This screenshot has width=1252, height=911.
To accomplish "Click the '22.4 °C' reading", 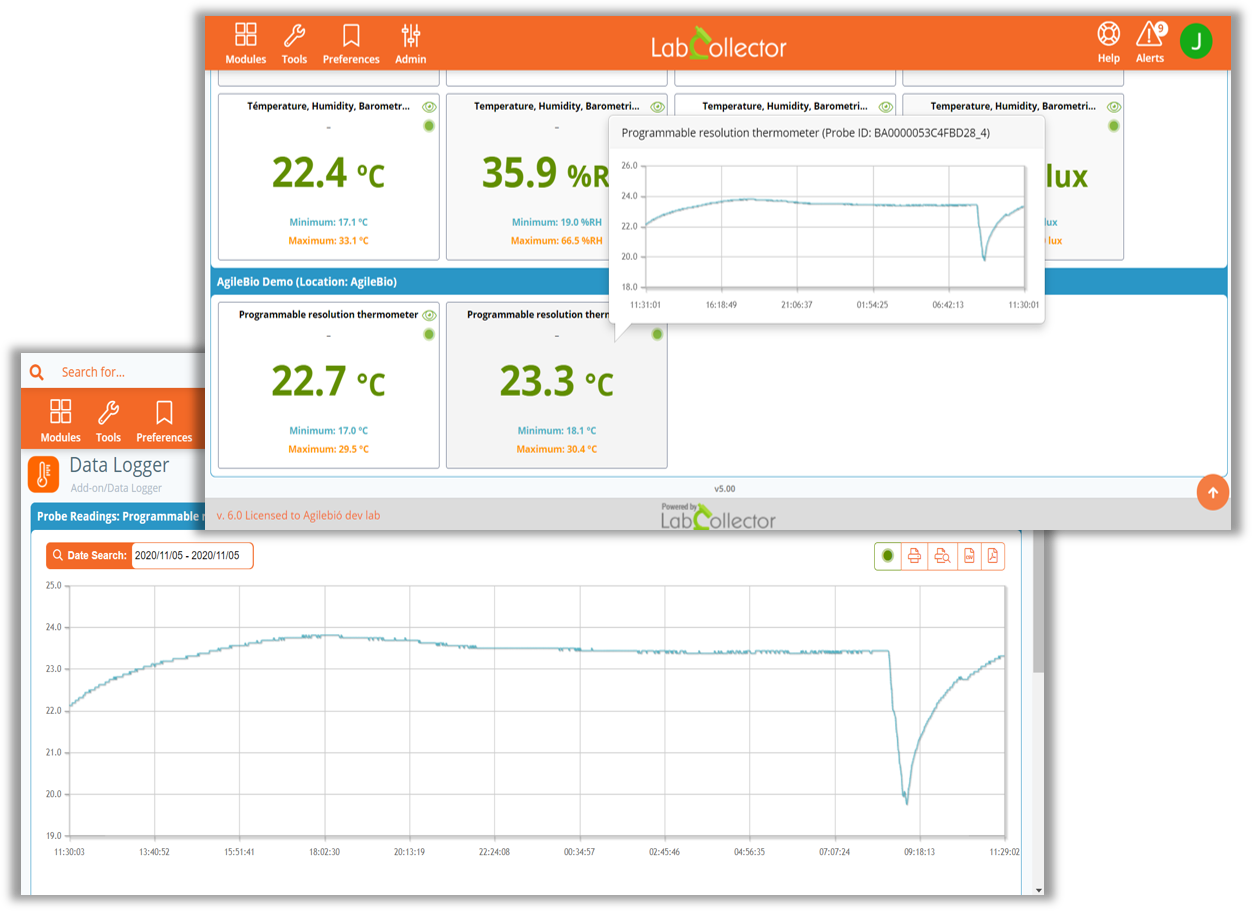I will (x=328, y=174).
